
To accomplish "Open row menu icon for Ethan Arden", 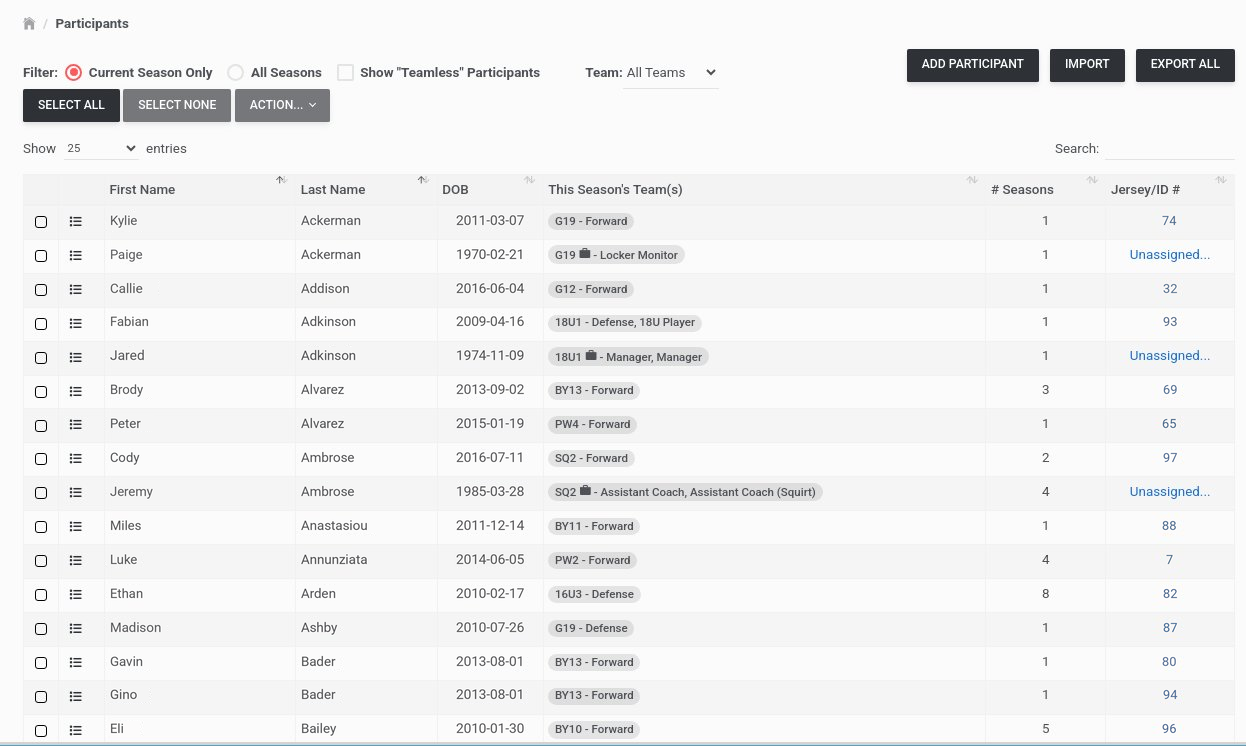I will (x=75, y=594).
